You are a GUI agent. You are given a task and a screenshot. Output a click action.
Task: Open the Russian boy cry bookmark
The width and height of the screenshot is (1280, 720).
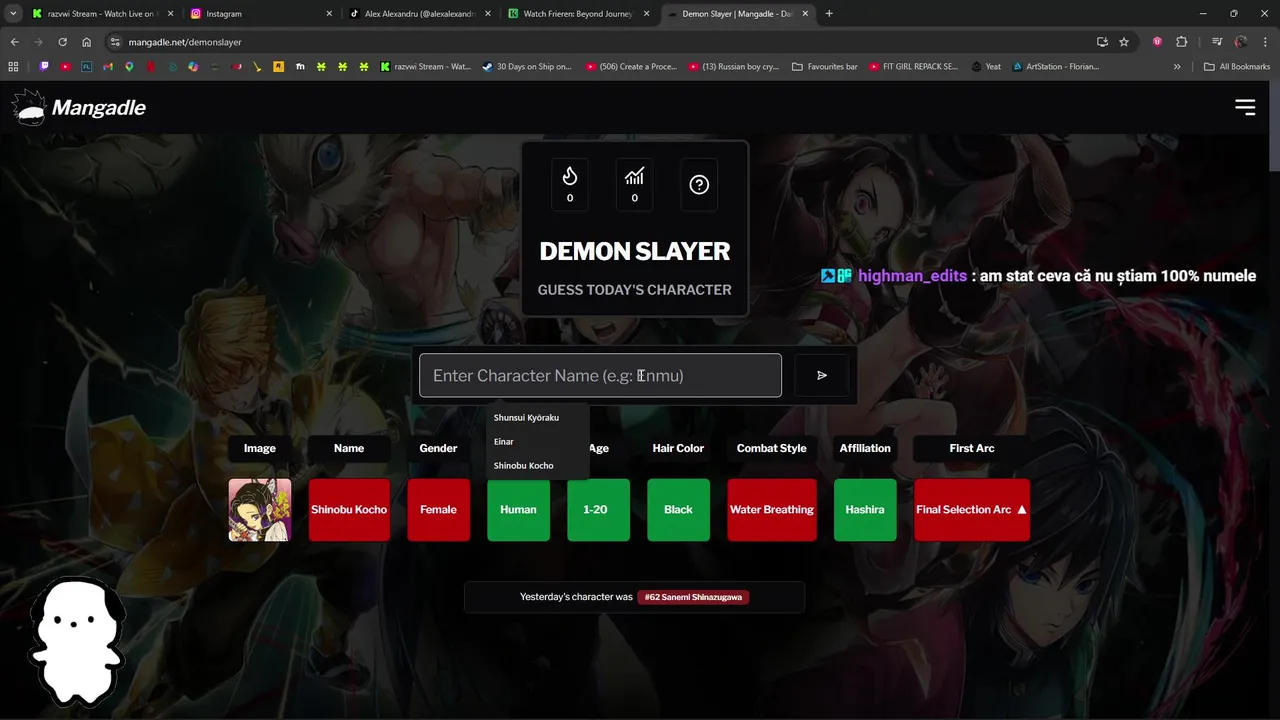coord(733,67)
